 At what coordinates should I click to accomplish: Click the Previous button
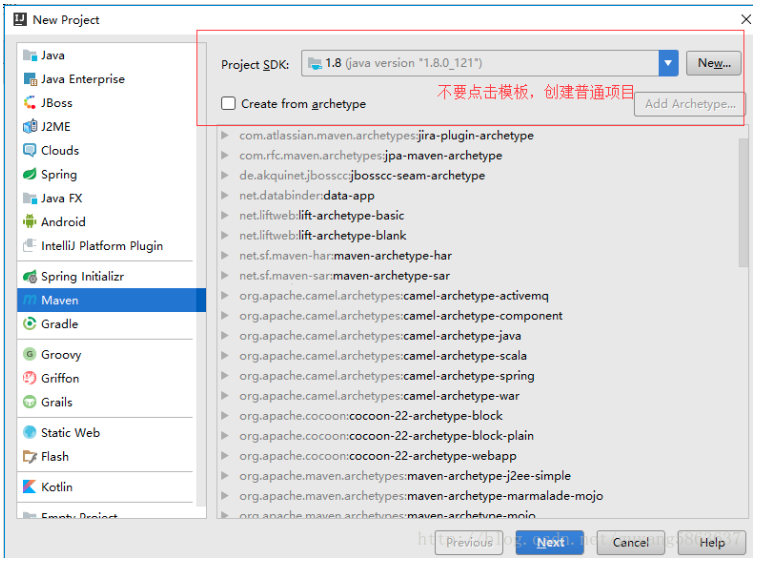[469, 542]
